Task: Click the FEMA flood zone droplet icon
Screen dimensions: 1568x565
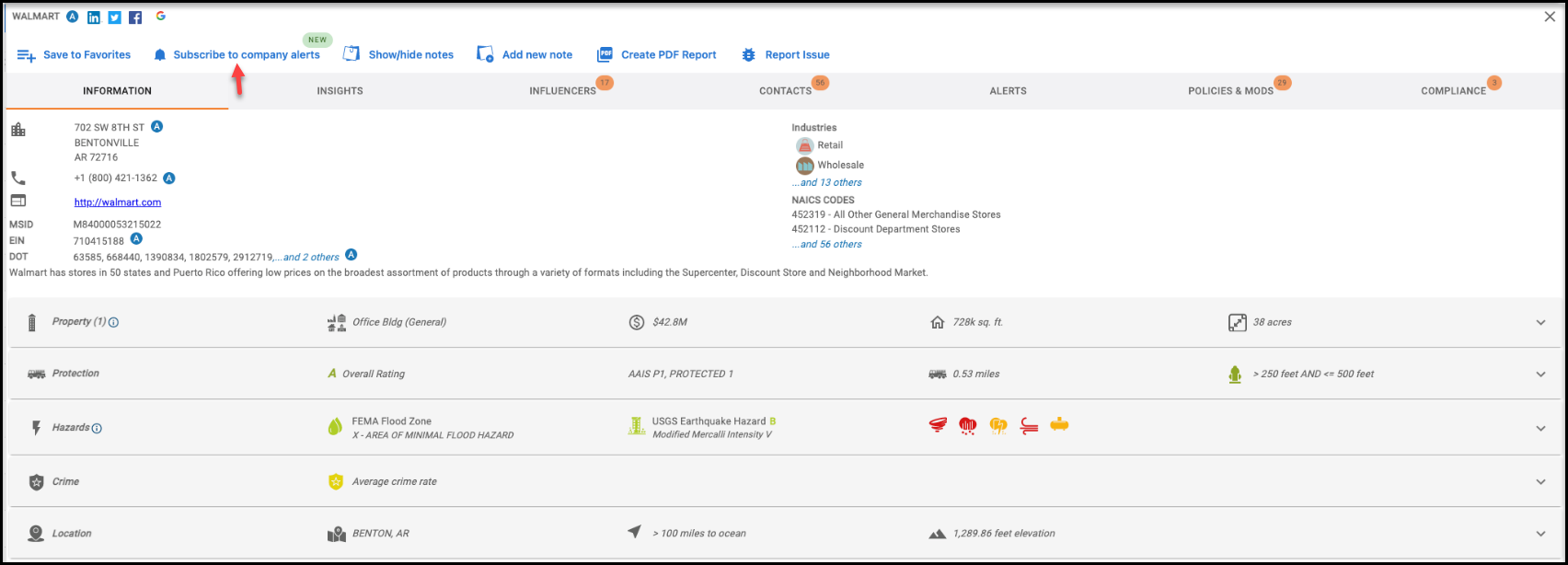Action: [x=335, y=427]
